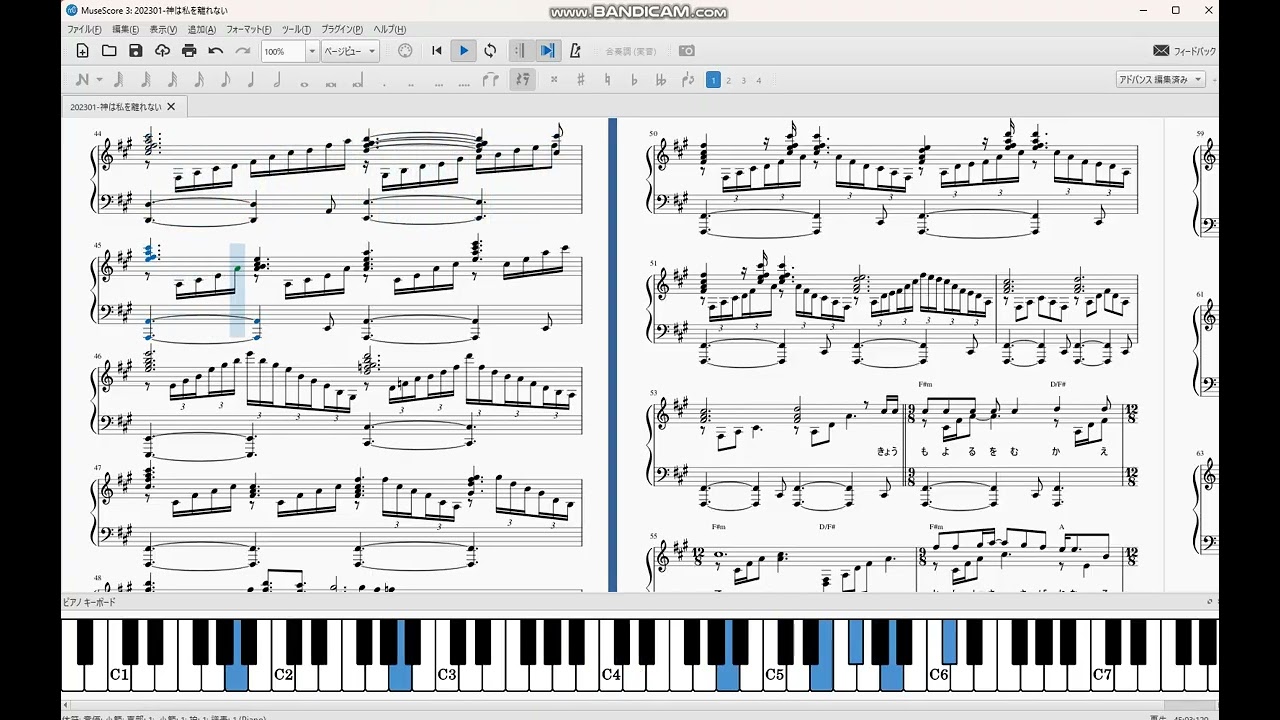Image resolution: width=1280 pixels, height=720 pixels.
Task: Apply natural accidental to the note
Action: pos(607,80)
